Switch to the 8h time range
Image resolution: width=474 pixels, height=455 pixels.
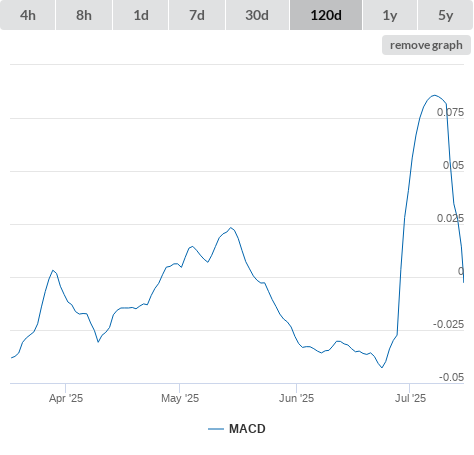pos(84,15)
